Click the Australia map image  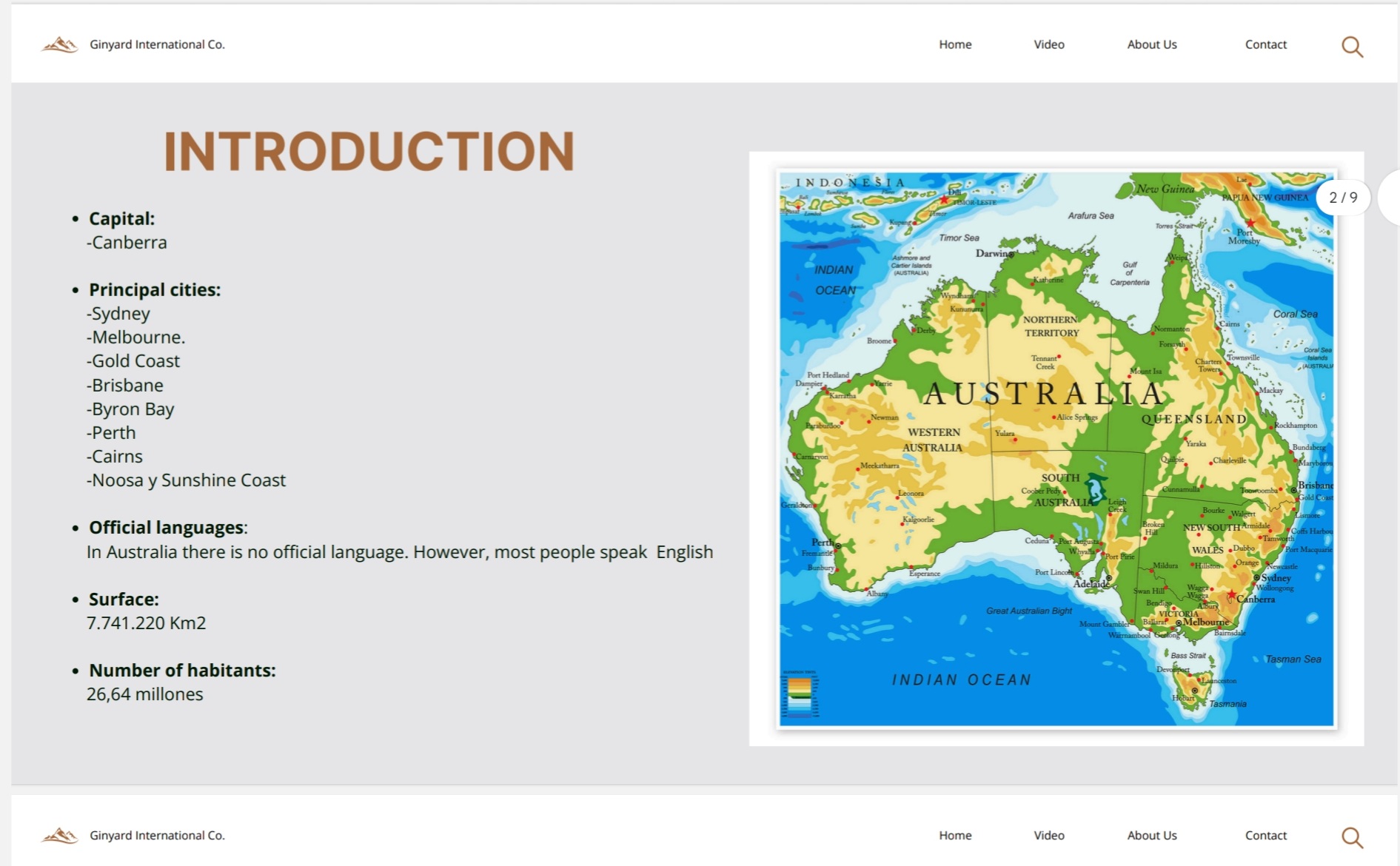click(x=1056, y=449)
